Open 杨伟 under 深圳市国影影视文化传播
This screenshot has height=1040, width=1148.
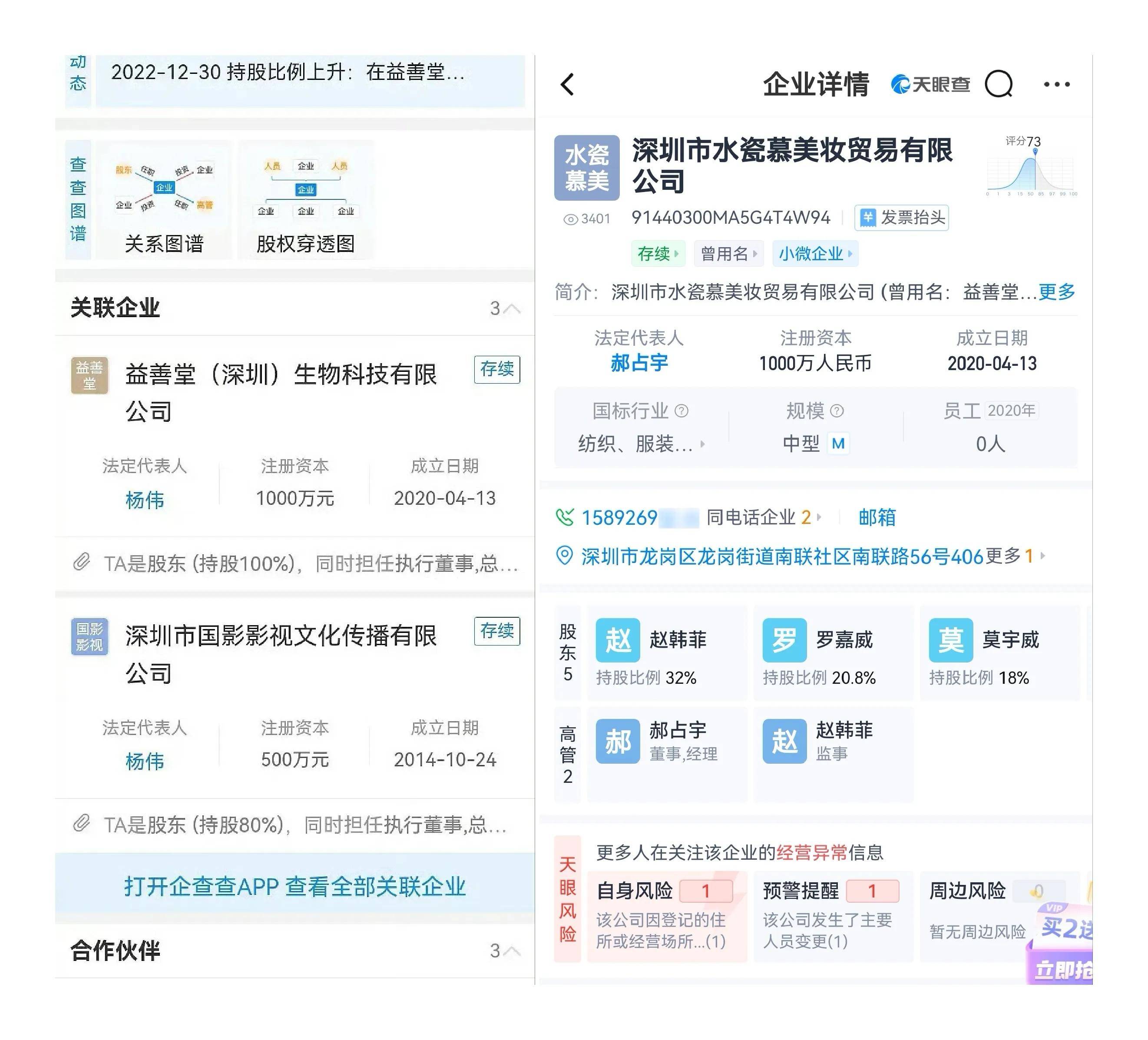point(145,761)
